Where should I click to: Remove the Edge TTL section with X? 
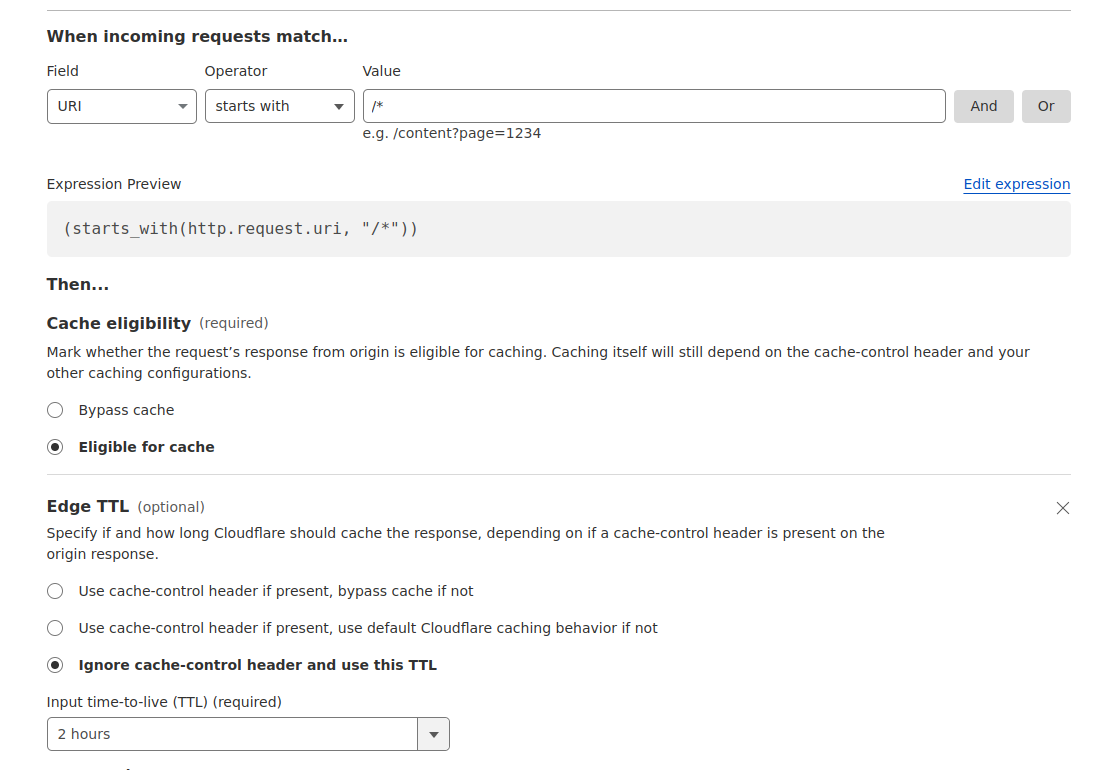[x=1063, y=508]
